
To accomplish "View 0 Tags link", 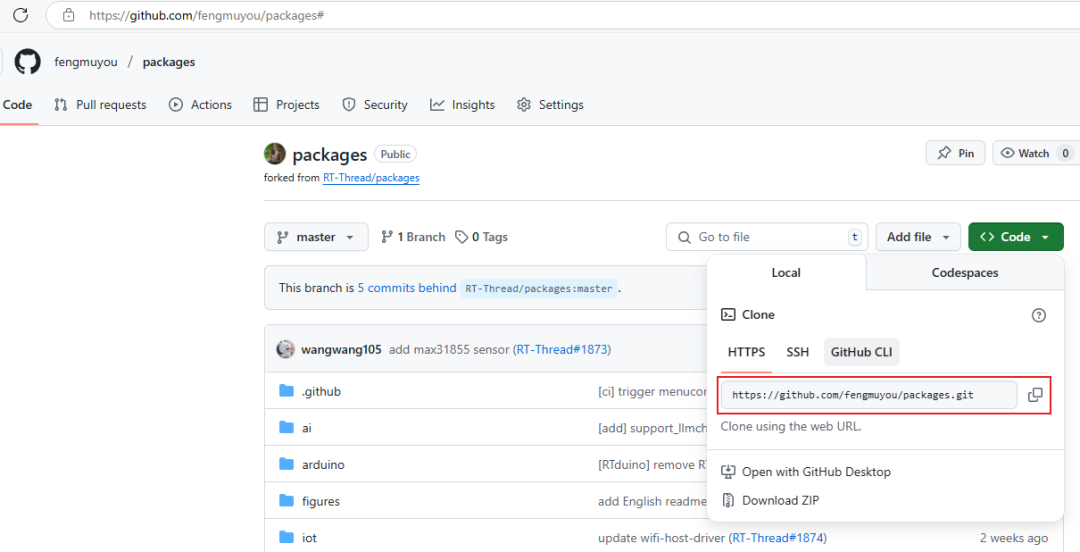I will pos(481,237).
